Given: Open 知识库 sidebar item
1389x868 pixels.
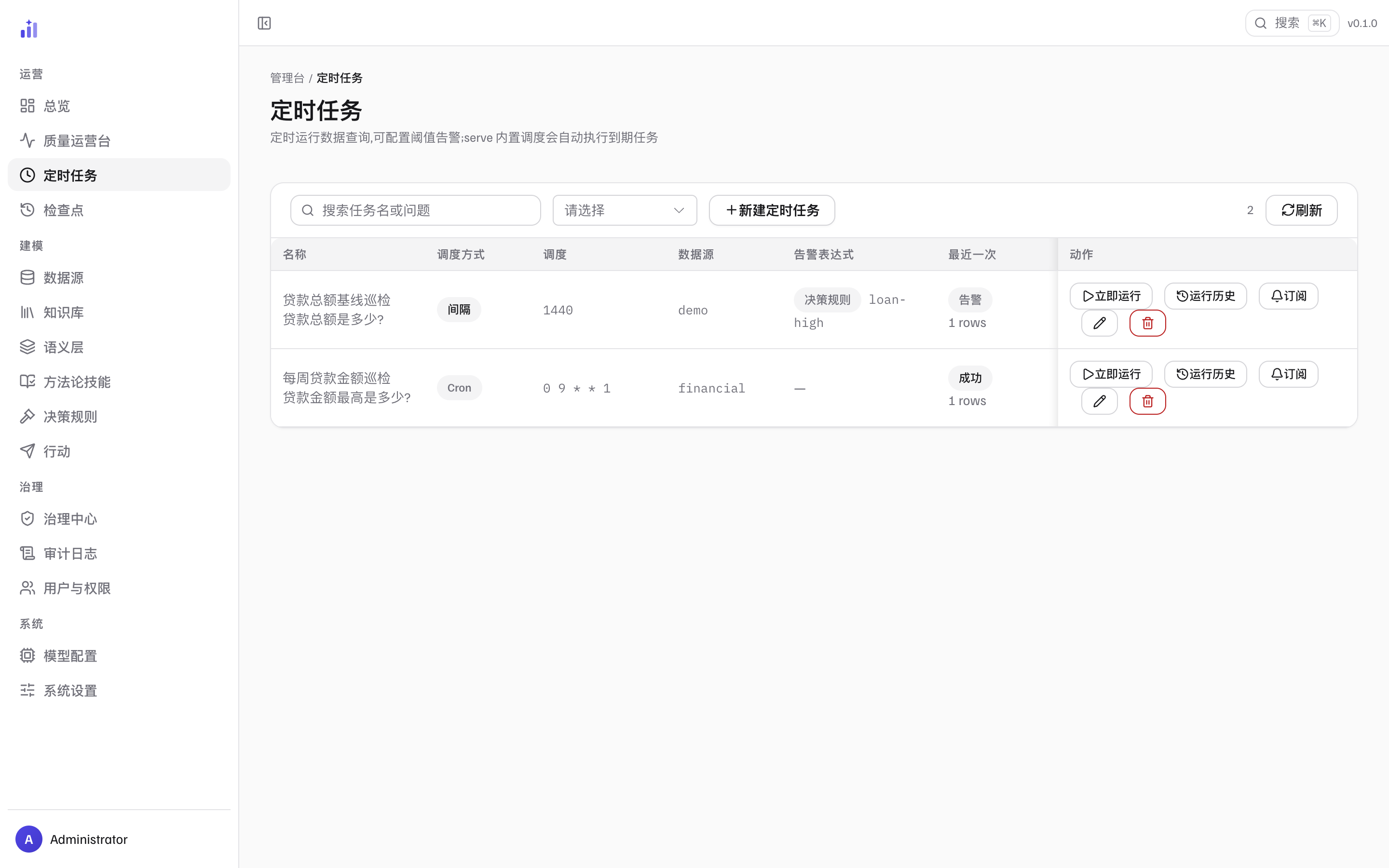Looking at the screenshot, I should pos(119,312).
